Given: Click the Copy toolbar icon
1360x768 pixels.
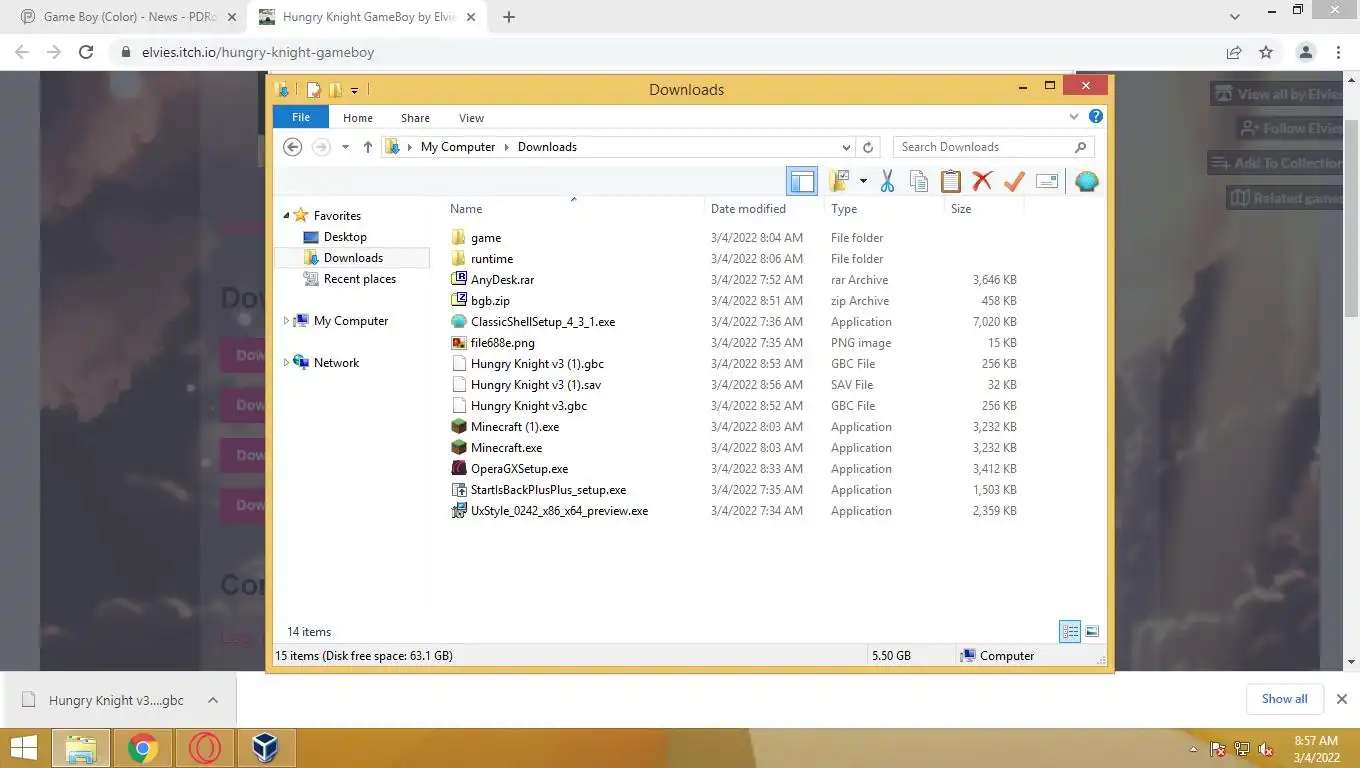Looking at the screenshot, I should click(x=918, y=181).
